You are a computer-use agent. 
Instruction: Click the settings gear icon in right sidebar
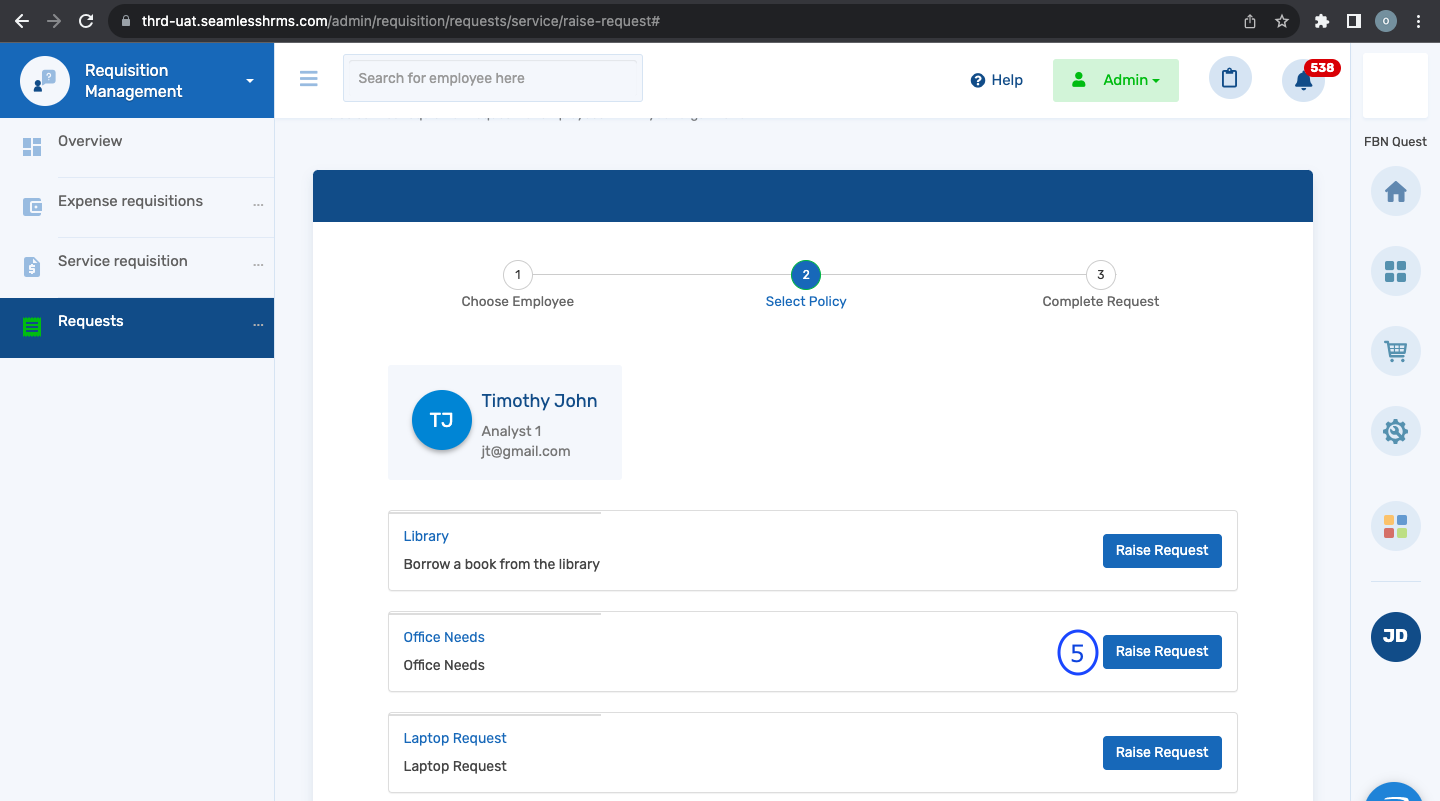pos(1395,431)
